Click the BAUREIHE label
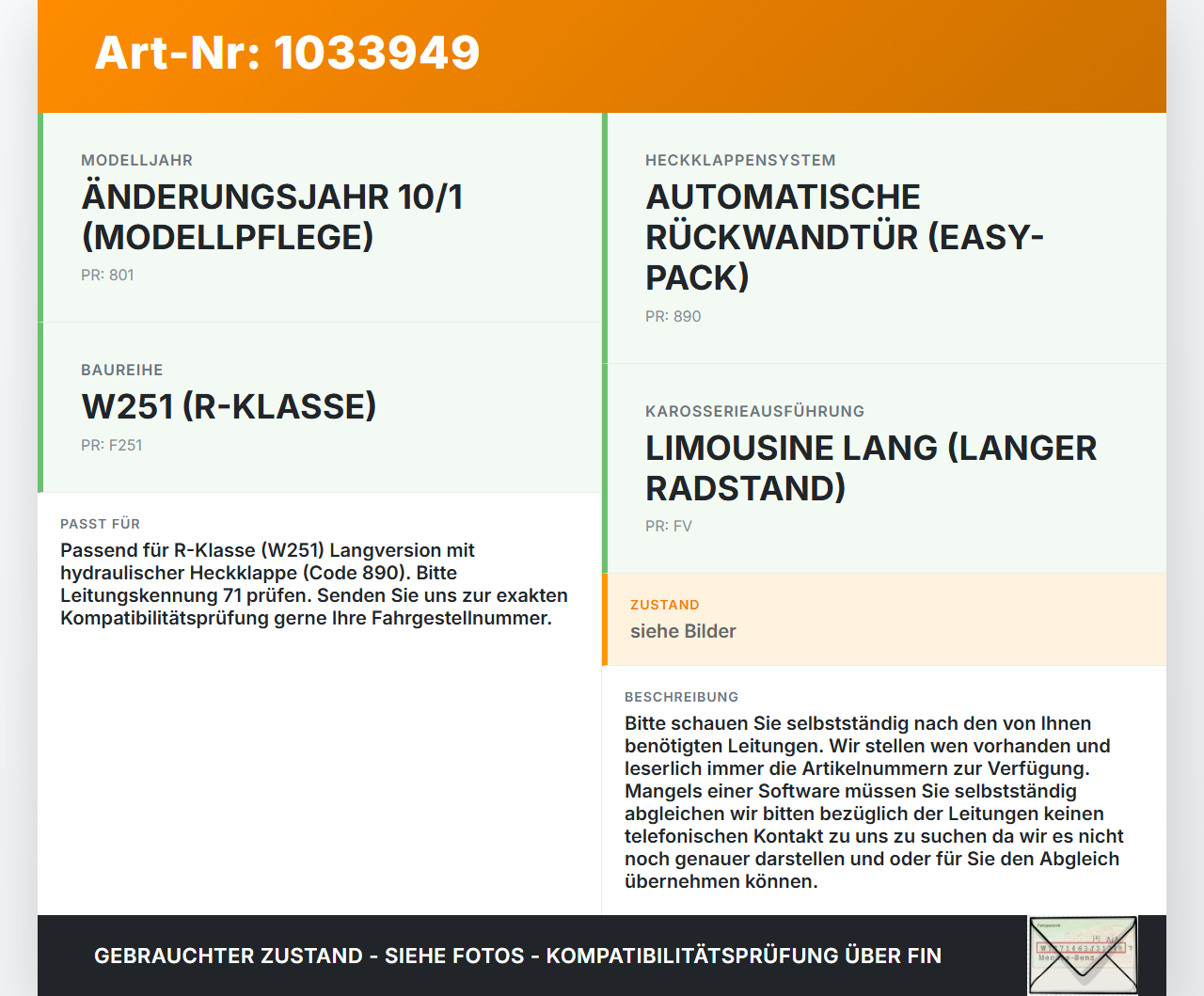The width and height of the screenshot is (1204, 996). click(x=122, y=371)
